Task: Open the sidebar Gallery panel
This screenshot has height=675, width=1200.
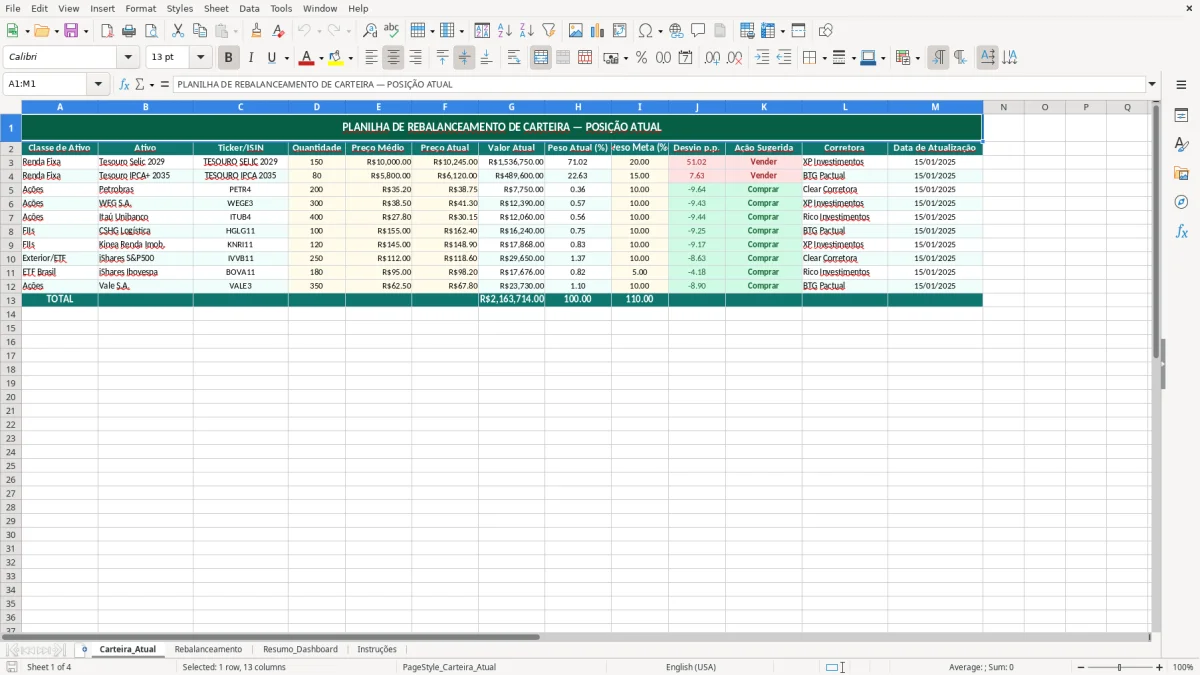Action: [1181, 173]
